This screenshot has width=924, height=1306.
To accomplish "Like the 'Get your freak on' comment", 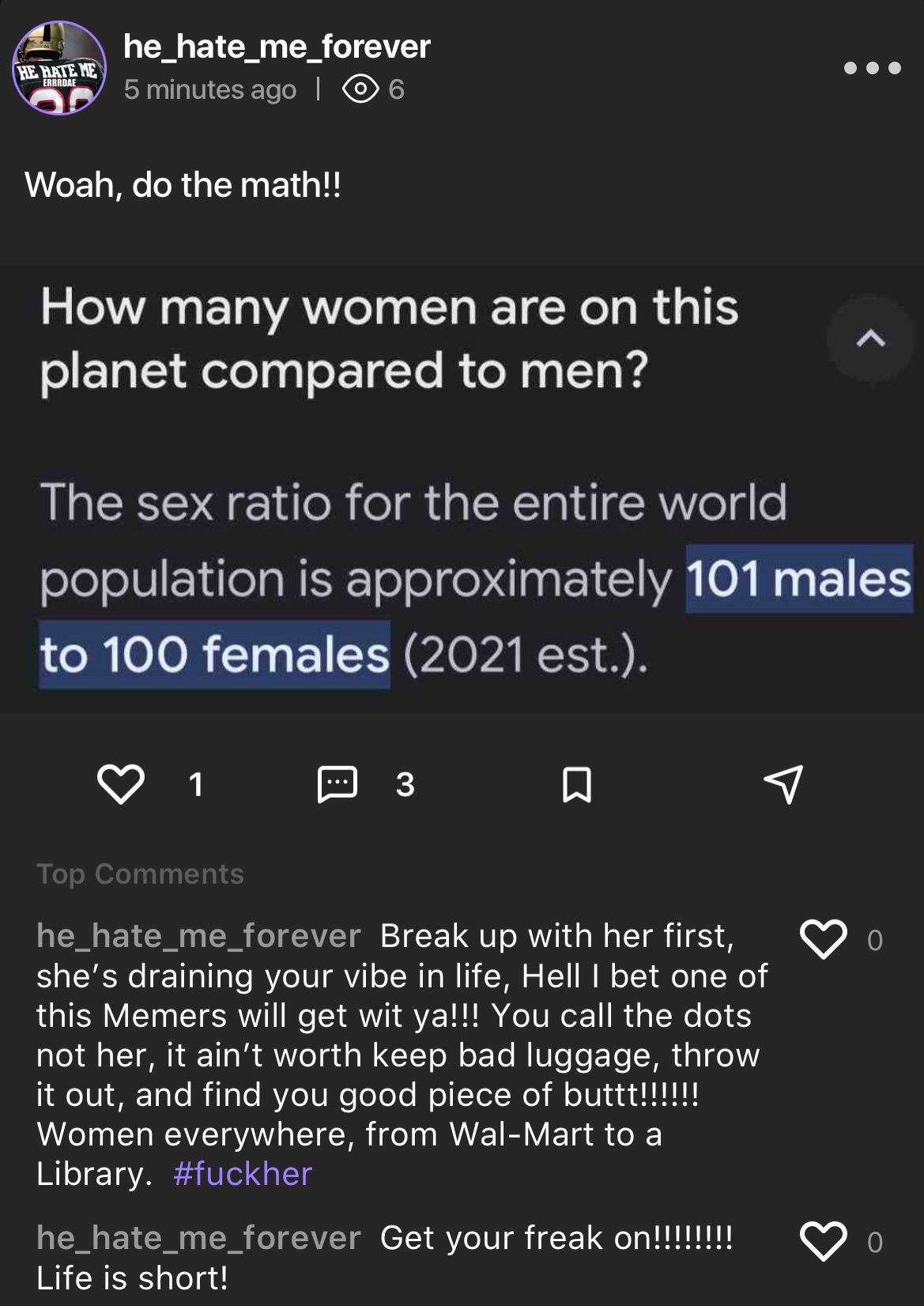I will coord(824,1240).
